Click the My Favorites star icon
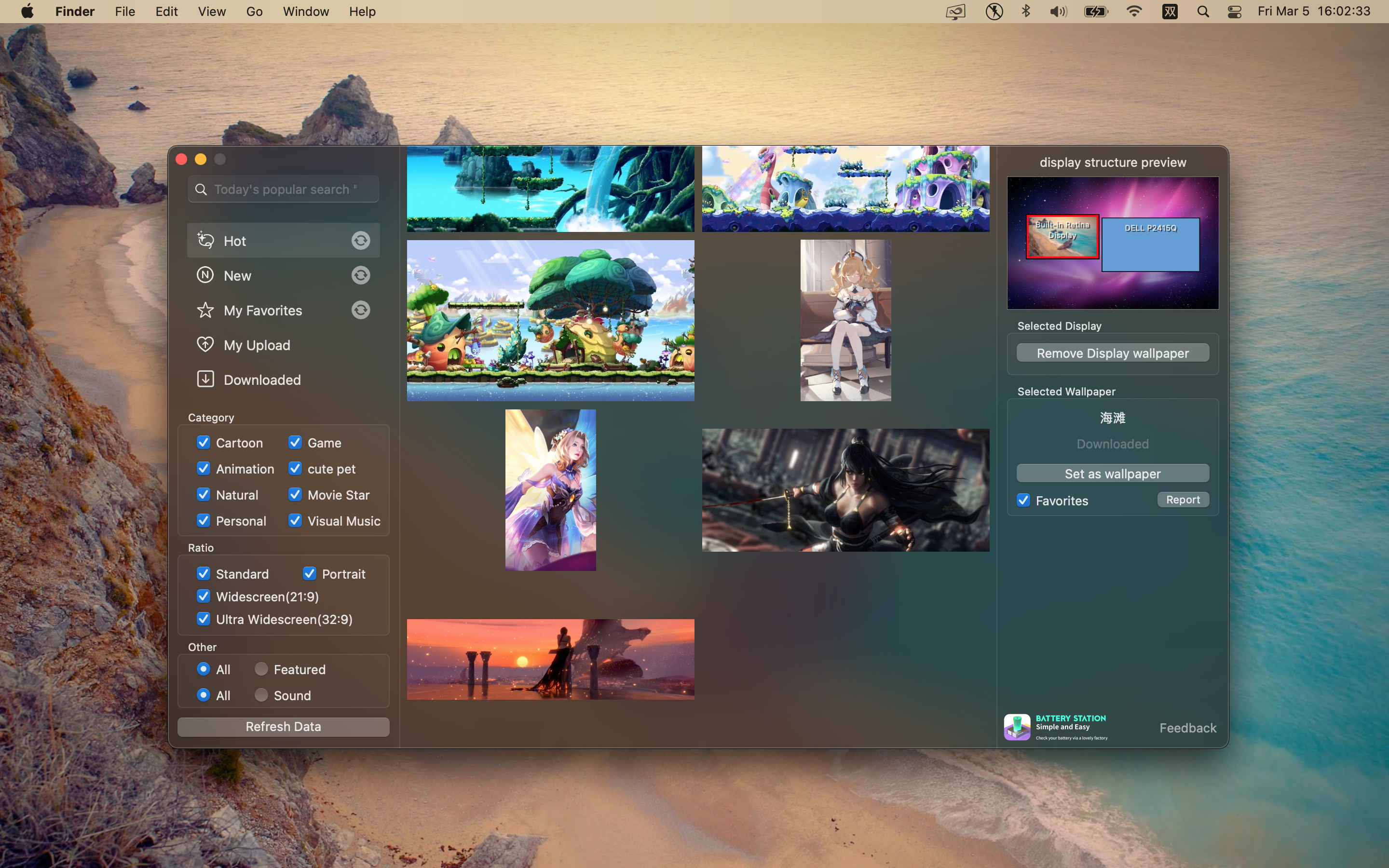The image size is (1389, 868). tap(205, 310)
